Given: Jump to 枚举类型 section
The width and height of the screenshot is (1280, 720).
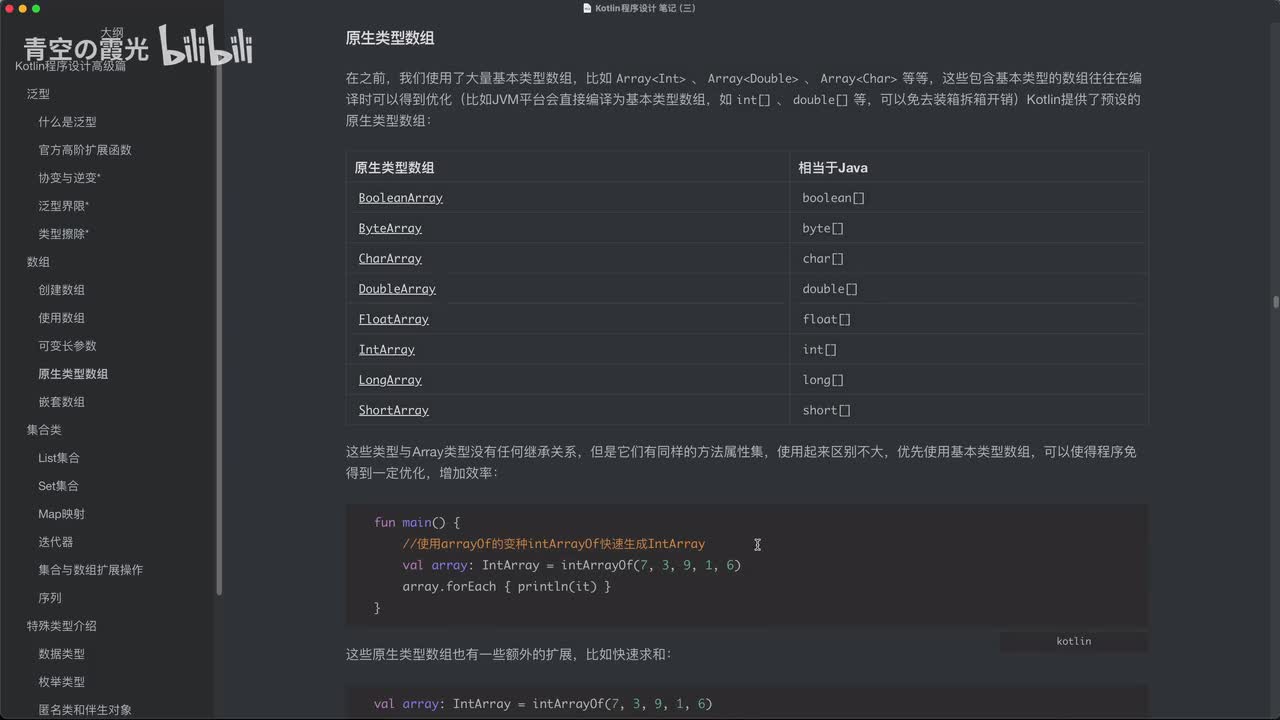Looking at the screenshot, I should [x=62, y=682].
